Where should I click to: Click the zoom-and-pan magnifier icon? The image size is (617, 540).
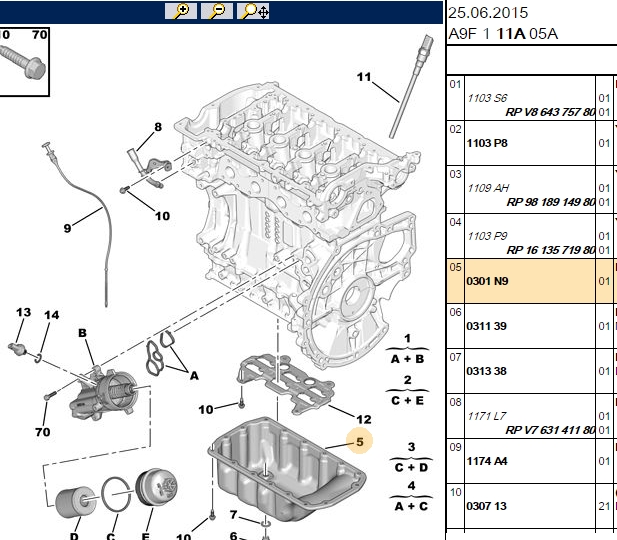pos(253,11)
